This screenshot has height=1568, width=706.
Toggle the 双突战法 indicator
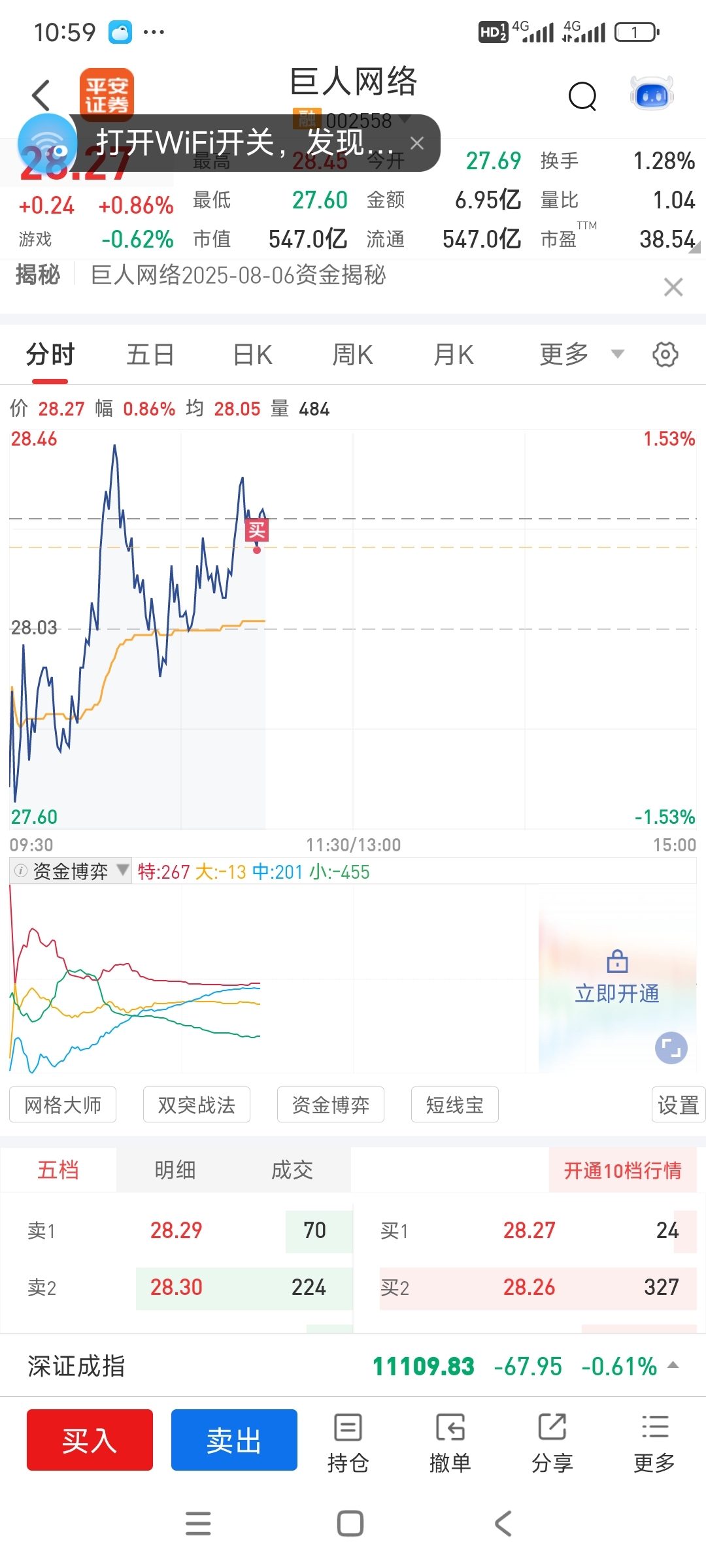click(x=197, y=1105)
